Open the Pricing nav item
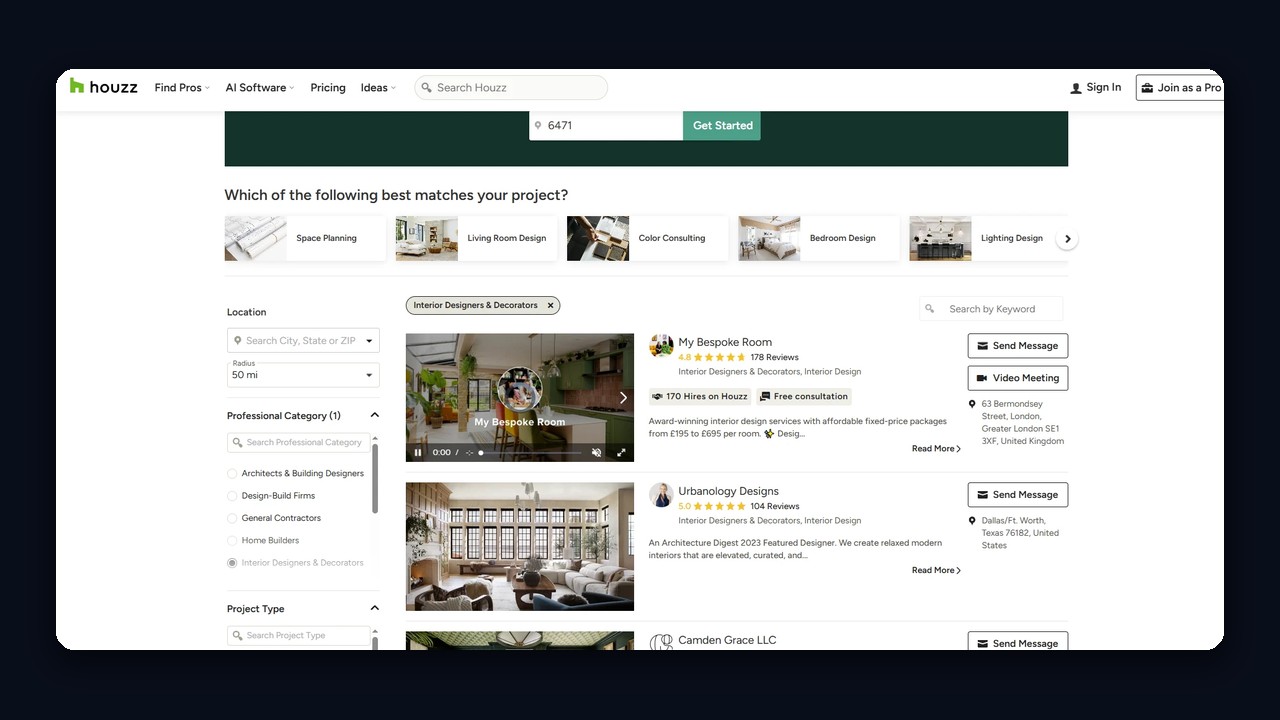Viewport: 1280px width, 720px height. coord(327,88)
